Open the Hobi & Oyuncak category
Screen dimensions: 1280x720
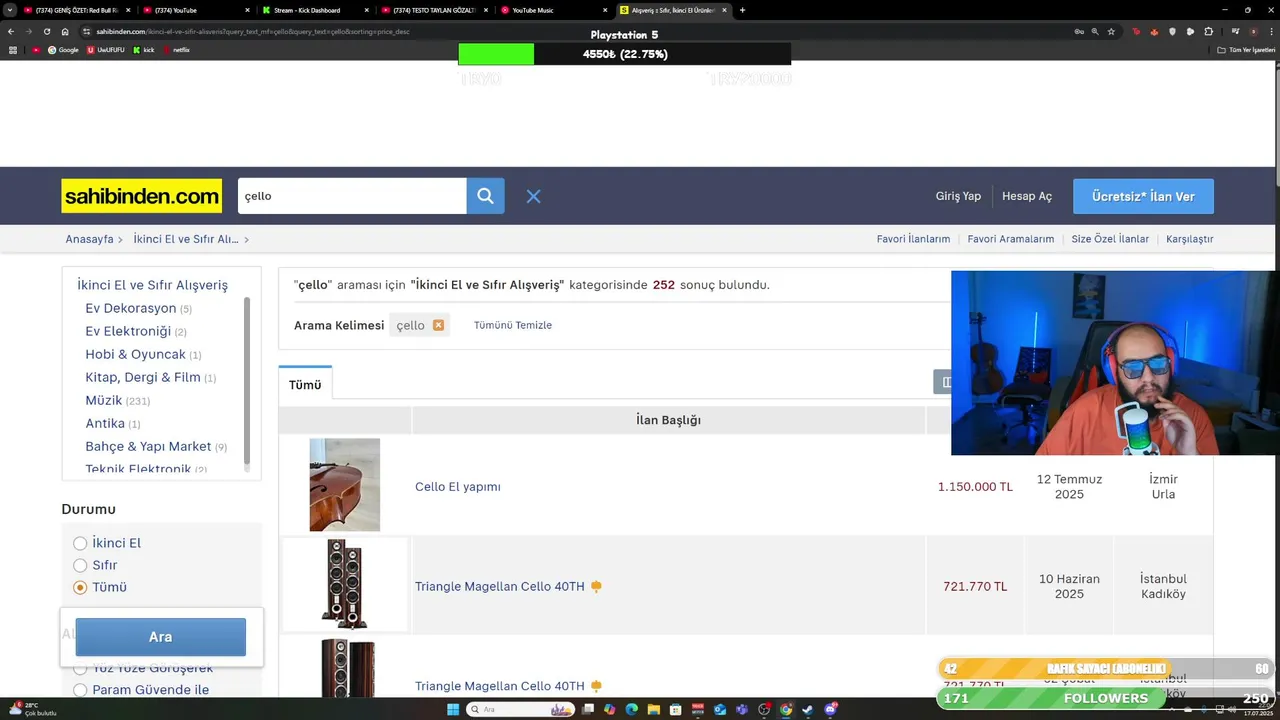[135, 354]
